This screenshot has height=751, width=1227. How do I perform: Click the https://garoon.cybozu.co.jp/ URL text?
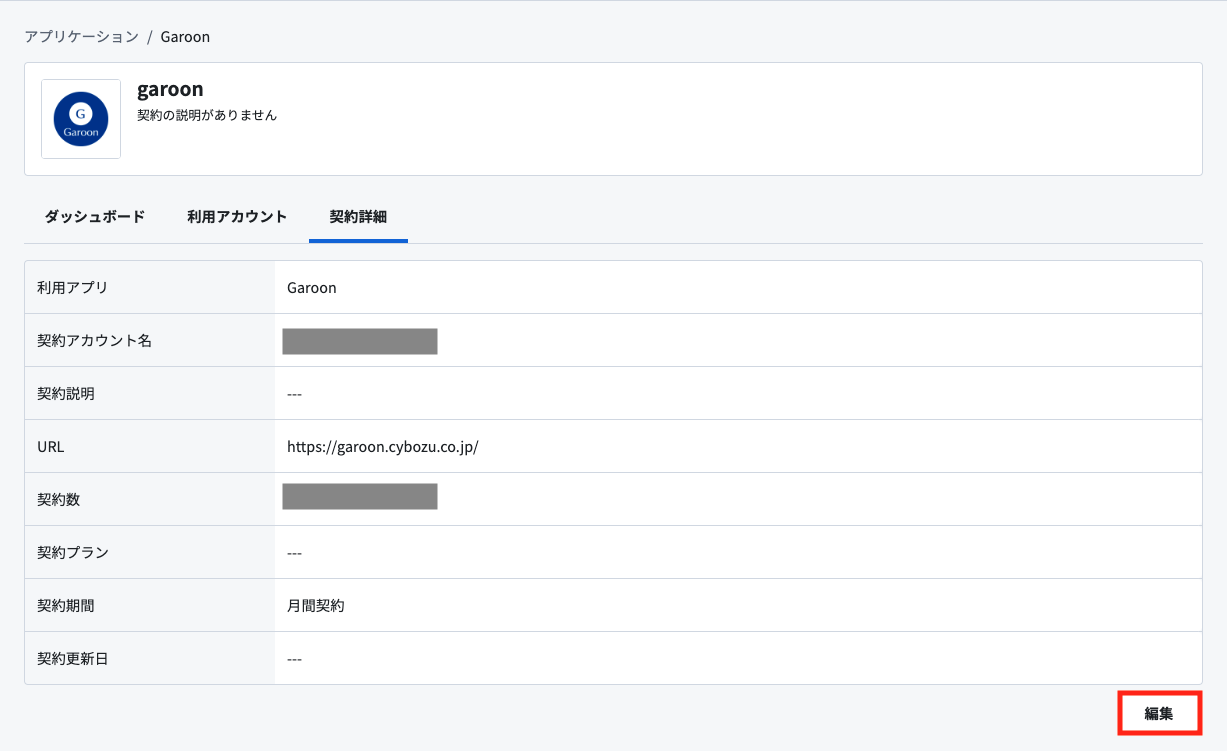click(383, 447)
